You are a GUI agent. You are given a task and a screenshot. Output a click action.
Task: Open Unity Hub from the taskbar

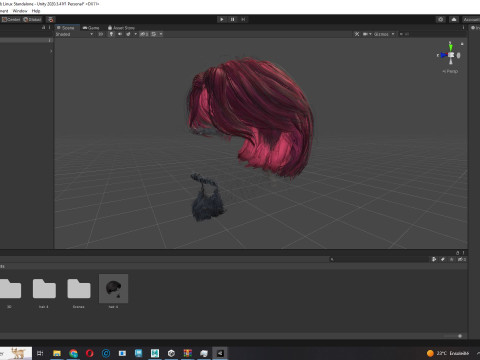(x=171, y=353)
